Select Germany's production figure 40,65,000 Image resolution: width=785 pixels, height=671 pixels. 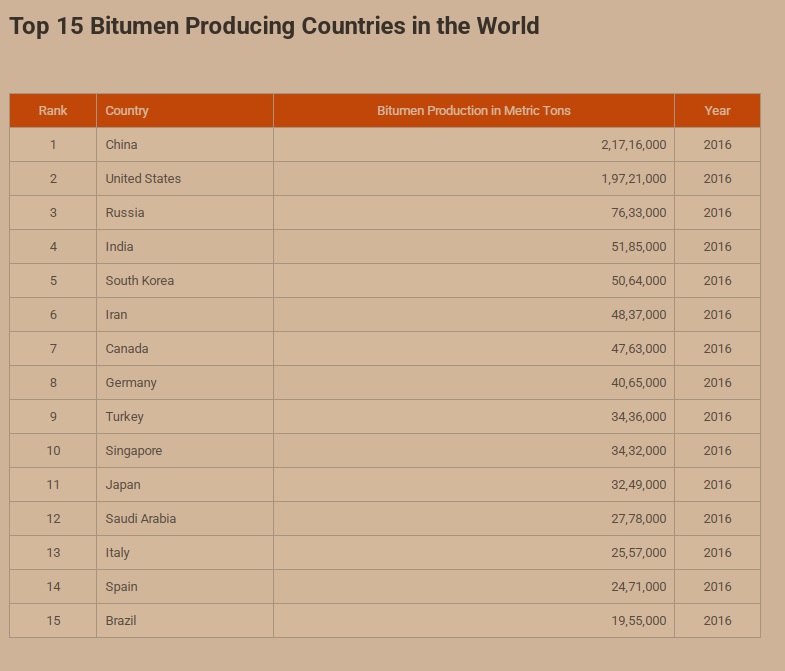click(x=638, y=383)
